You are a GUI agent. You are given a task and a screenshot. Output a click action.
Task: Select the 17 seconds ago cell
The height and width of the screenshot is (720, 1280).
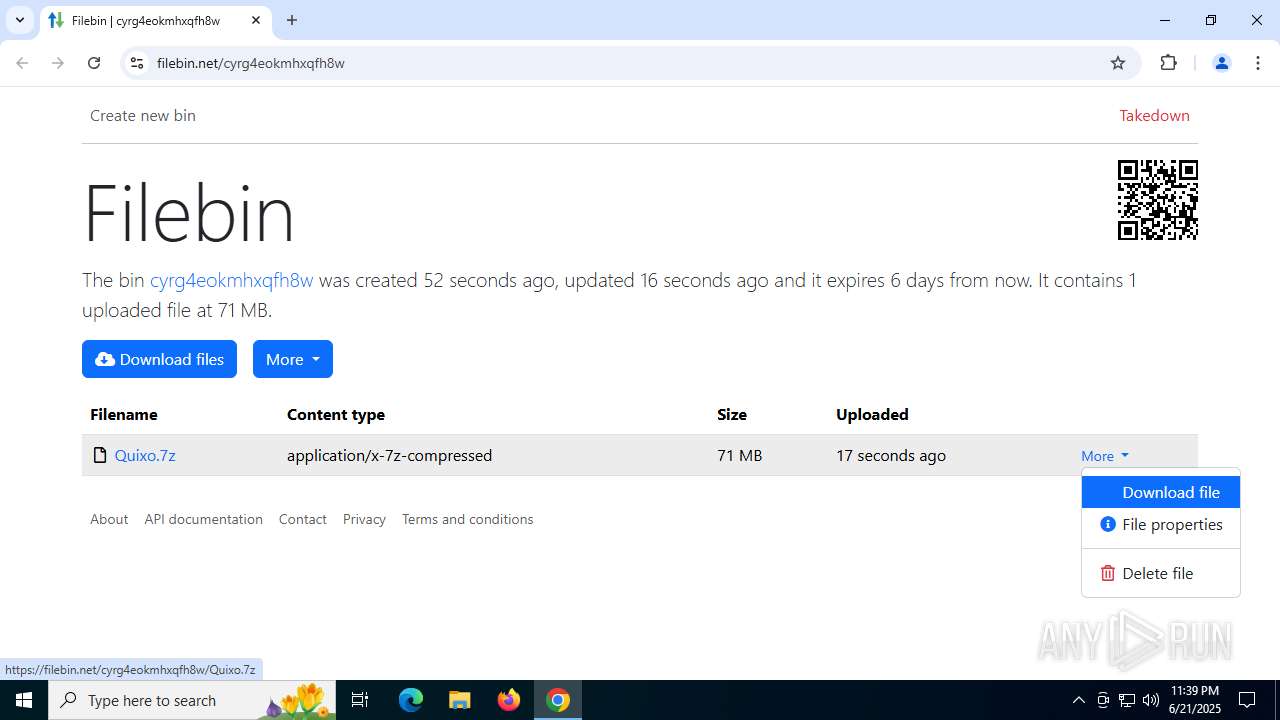pos(891,455)
